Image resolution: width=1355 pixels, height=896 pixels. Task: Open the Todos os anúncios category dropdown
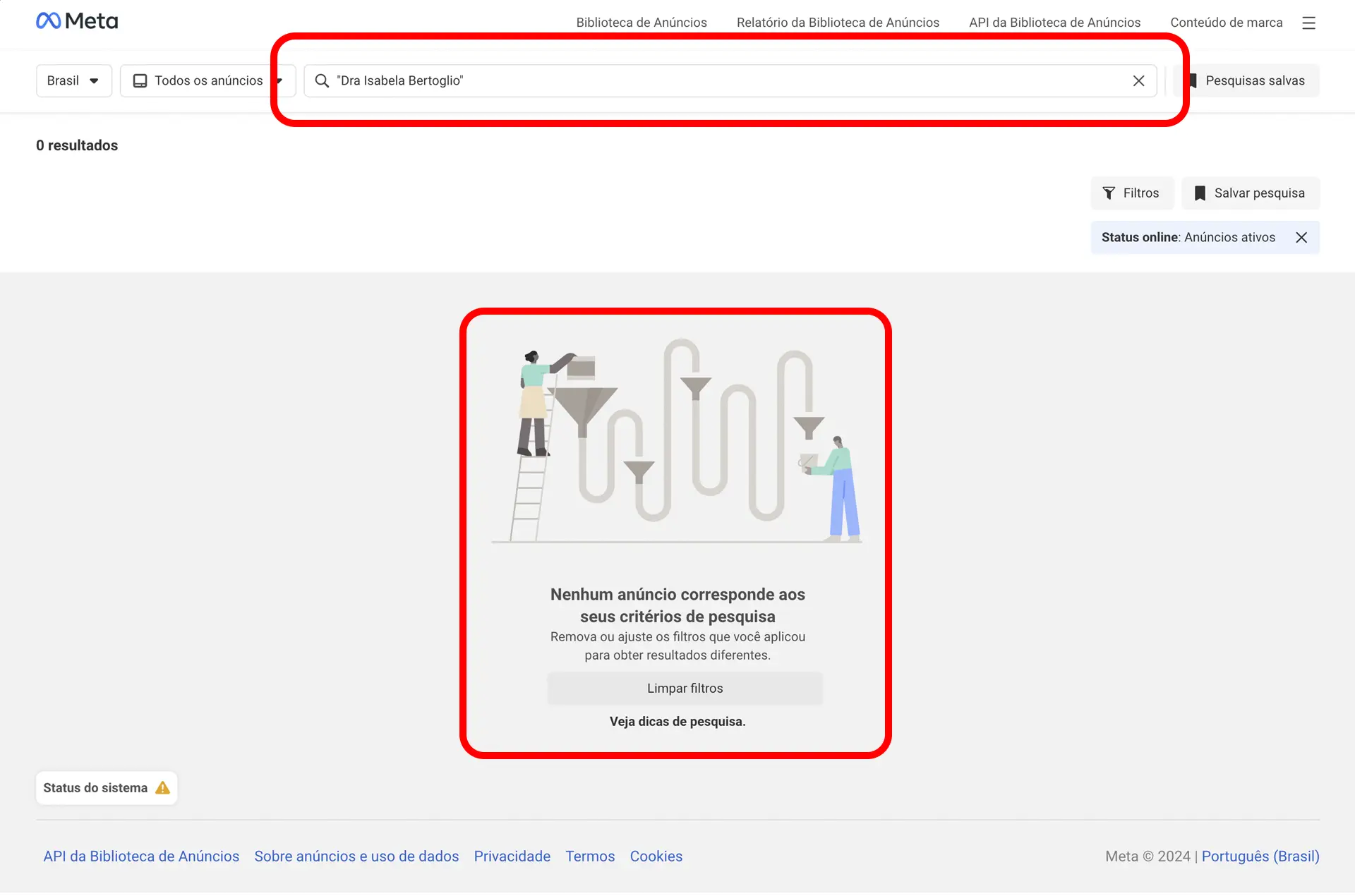pos(207,80)
